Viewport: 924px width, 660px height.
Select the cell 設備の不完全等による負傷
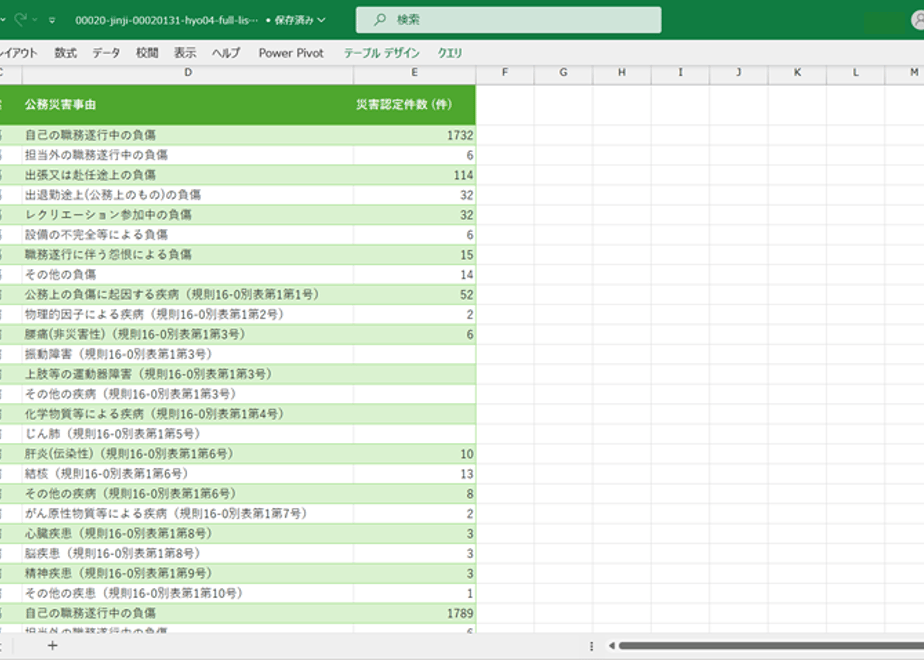click(x=188, y=235)
